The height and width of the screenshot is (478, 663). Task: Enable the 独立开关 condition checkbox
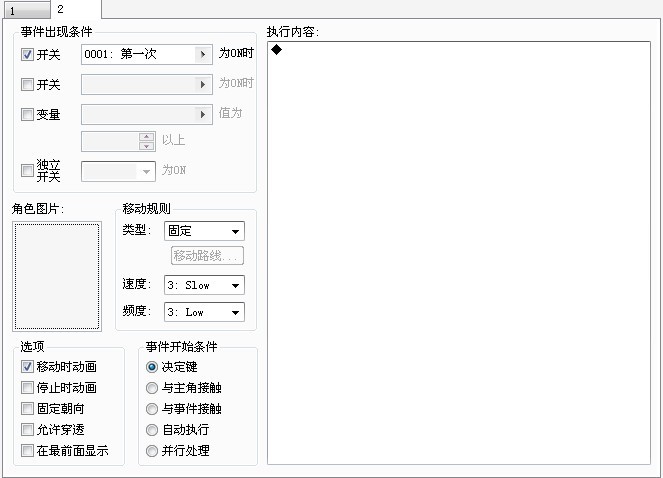(27, 170)
